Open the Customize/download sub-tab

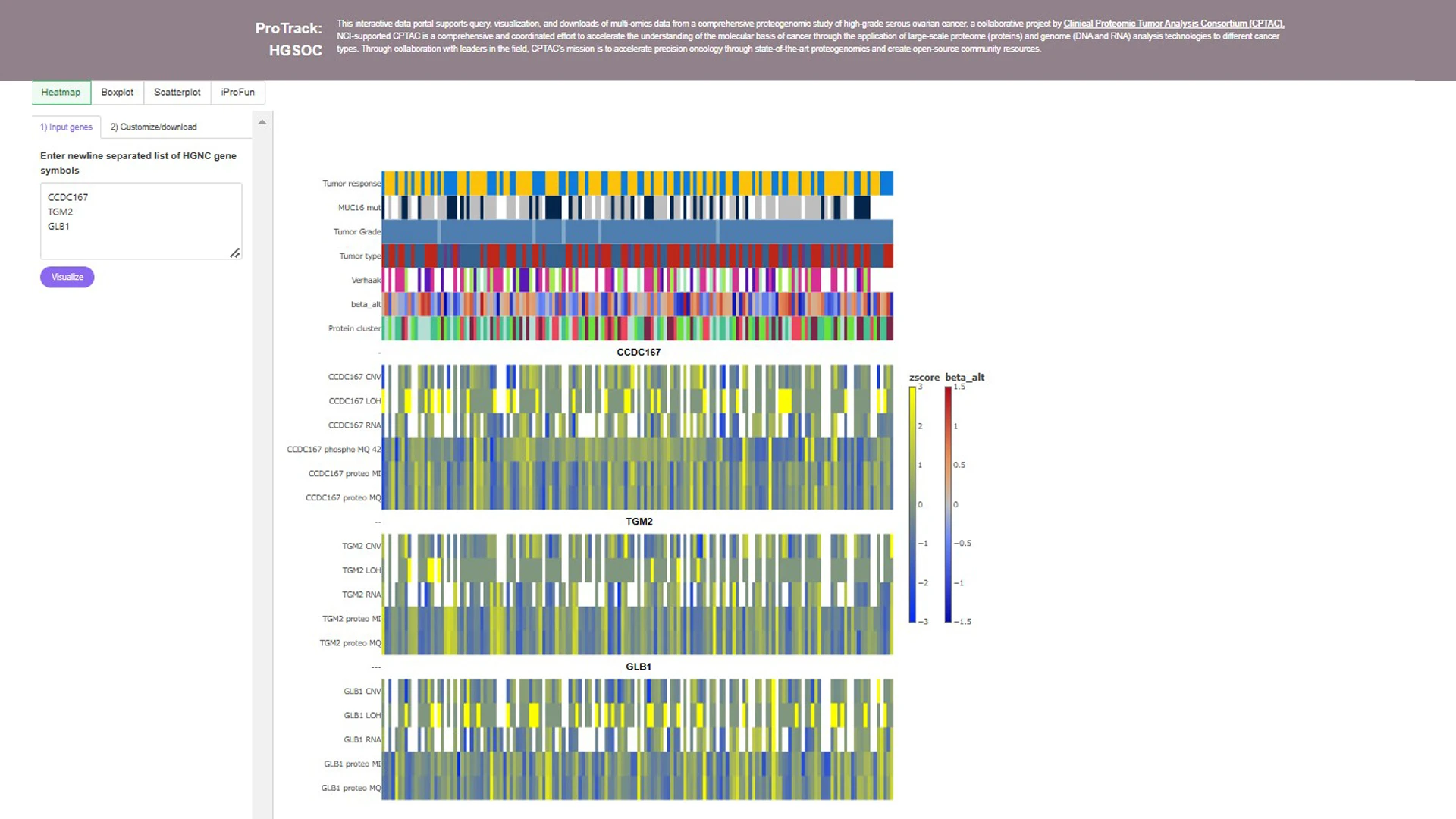coord(153,127)
